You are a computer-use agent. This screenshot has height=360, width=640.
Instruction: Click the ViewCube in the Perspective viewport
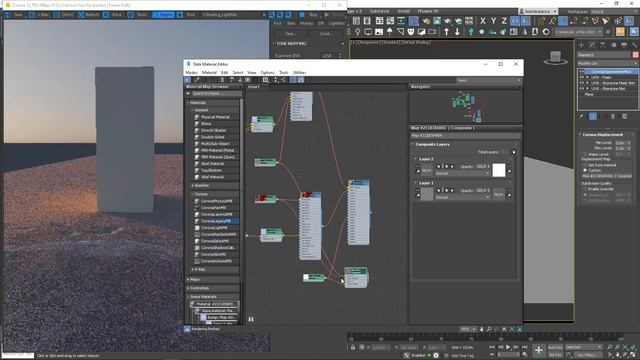555,58
